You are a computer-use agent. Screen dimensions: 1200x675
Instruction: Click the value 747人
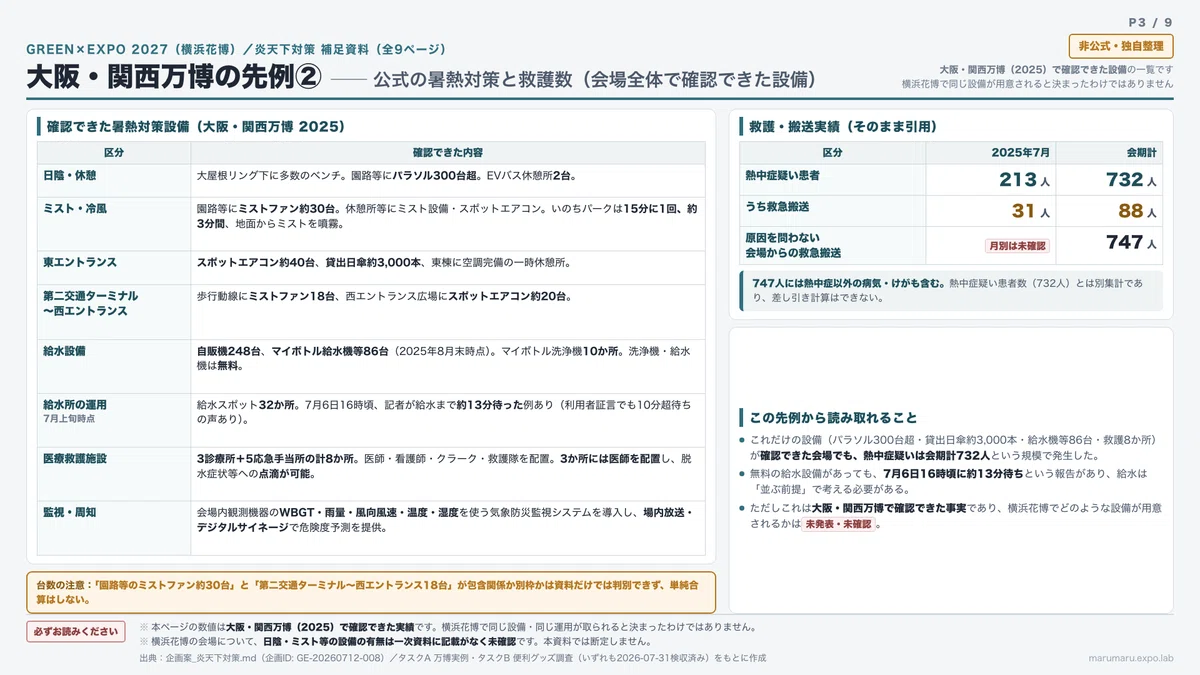[x=1131, y=243]
